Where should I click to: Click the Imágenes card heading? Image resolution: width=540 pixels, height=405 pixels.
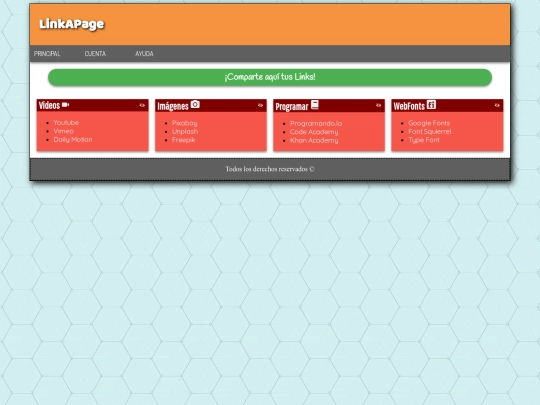pyautogui.click(x=173, y=106)
